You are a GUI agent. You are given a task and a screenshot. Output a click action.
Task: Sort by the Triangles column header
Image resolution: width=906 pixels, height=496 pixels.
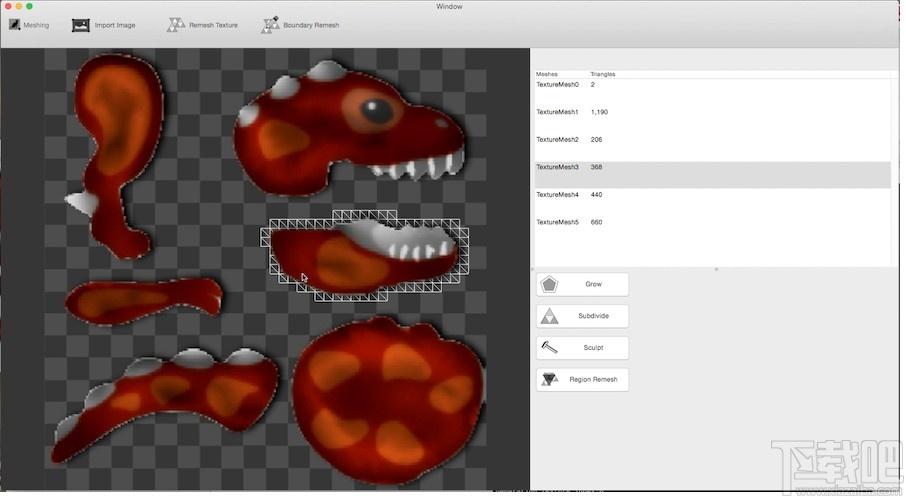click(603, 74)
